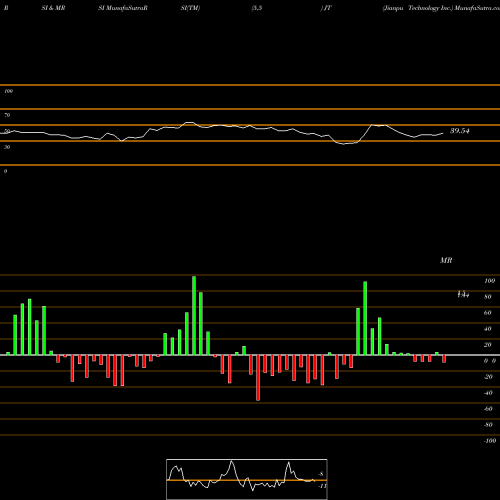Click the 'SI MunafaSutraR' header text
500x500 pixels.
123,8
